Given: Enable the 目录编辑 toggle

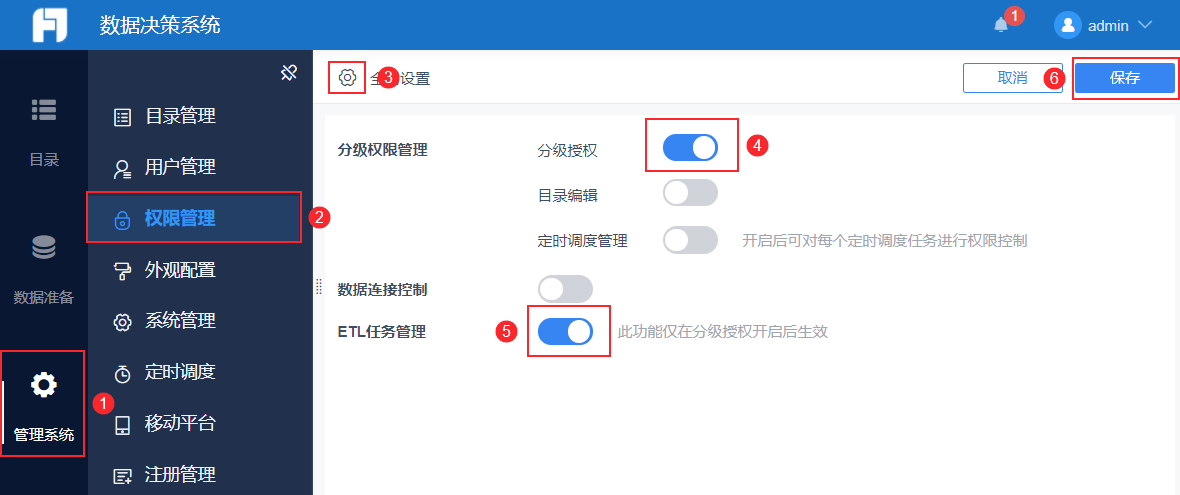Looking at the screenshot, I should (x=690, y=193).
